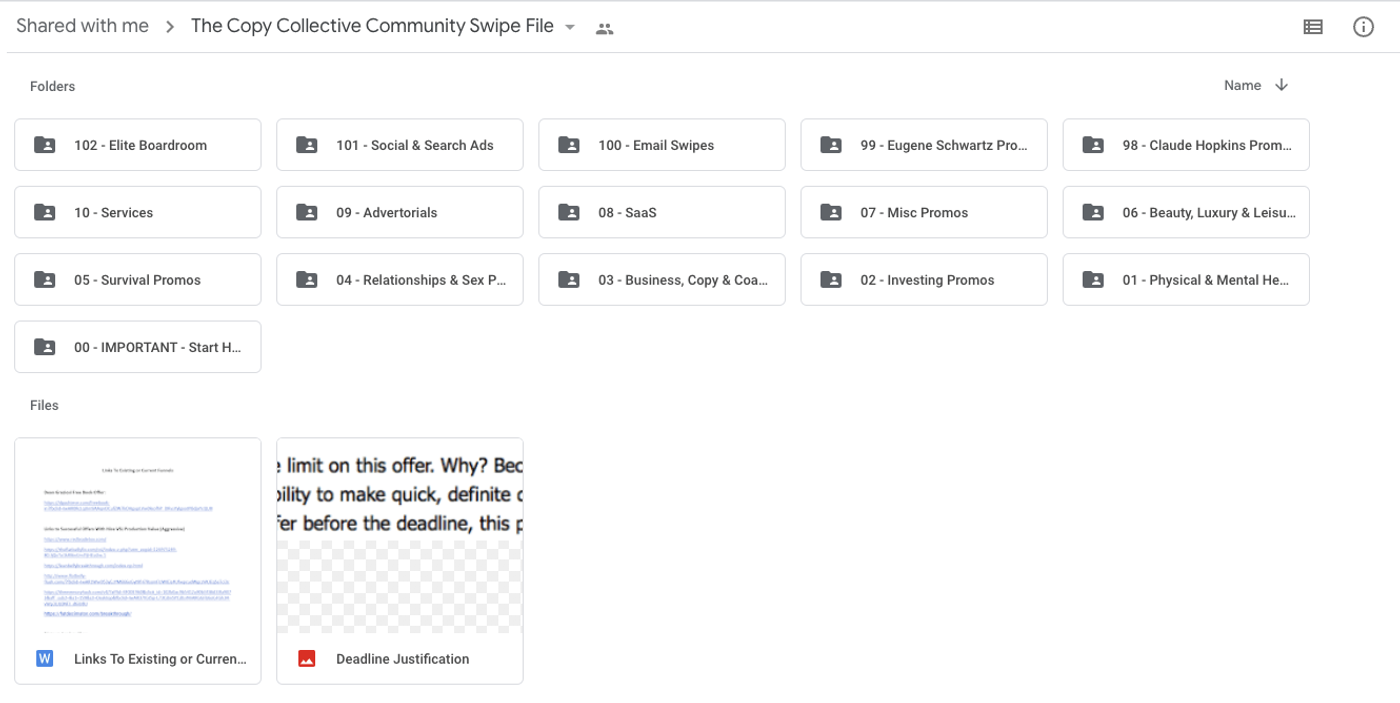Click folder icon of 01 - Physical & Mental
1400x703 pixels.
click(x=1093, y=280)
